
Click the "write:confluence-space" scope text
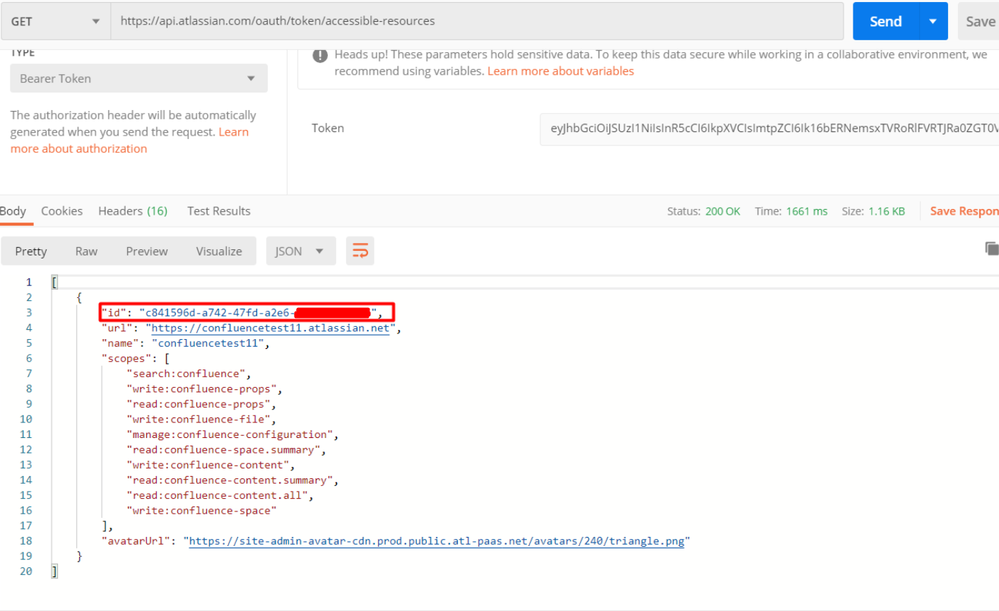pos(201,511)
